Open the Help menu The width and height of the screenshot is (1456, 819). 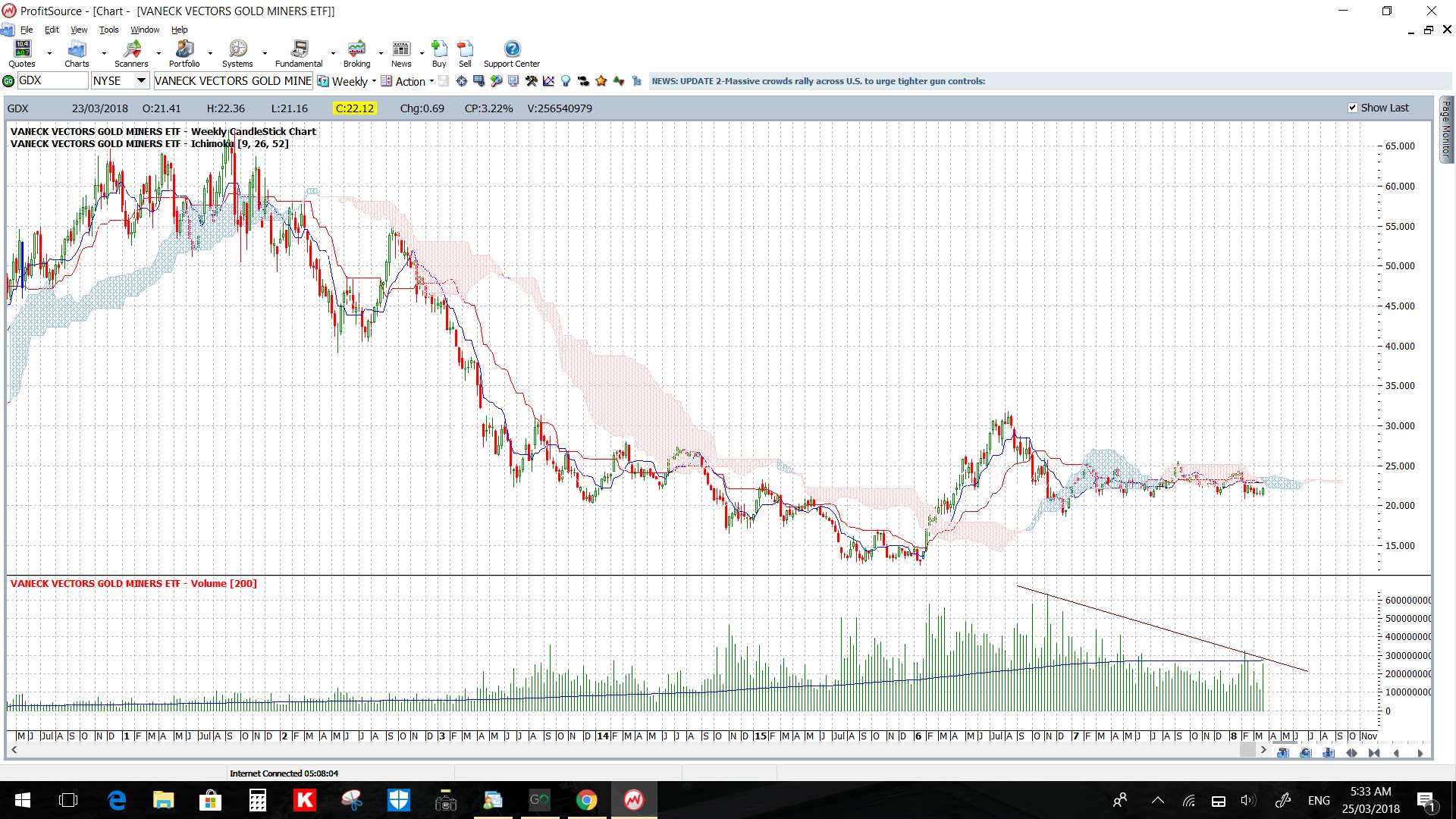(x=179, y=30)
